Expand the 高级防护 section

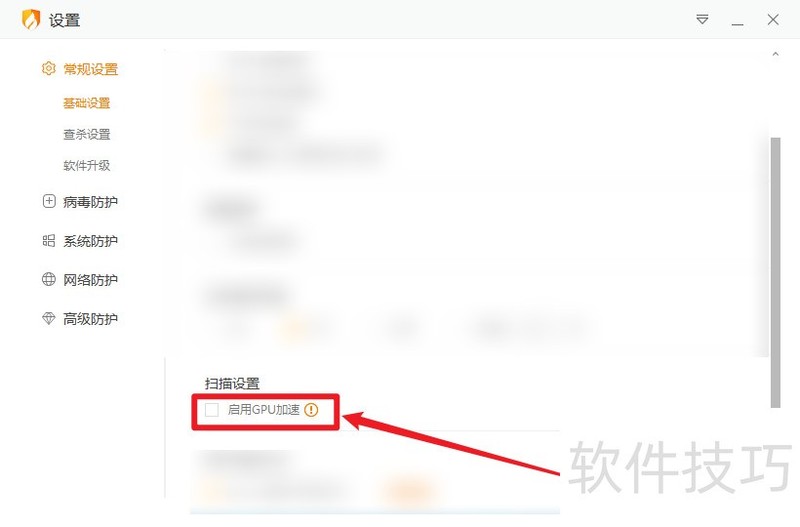[x=90, y=319]
